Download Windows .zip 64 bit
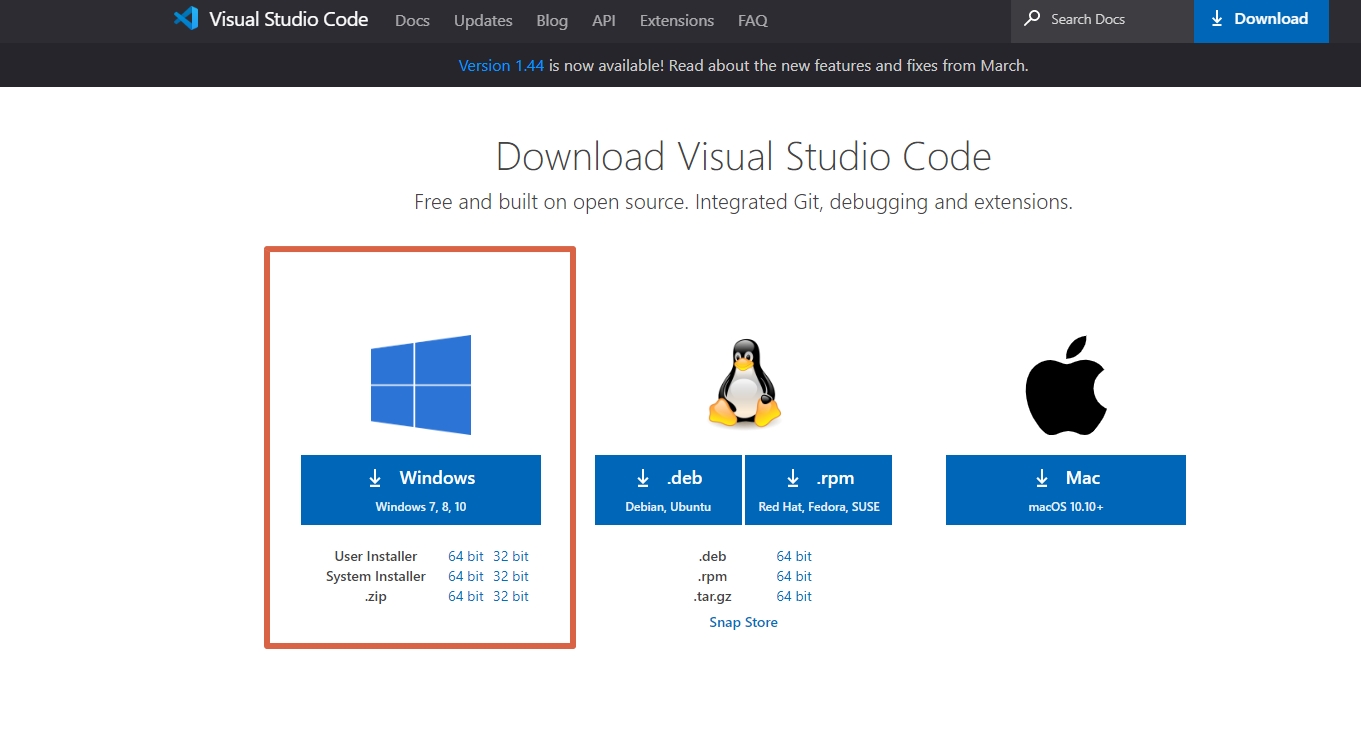 466,596
